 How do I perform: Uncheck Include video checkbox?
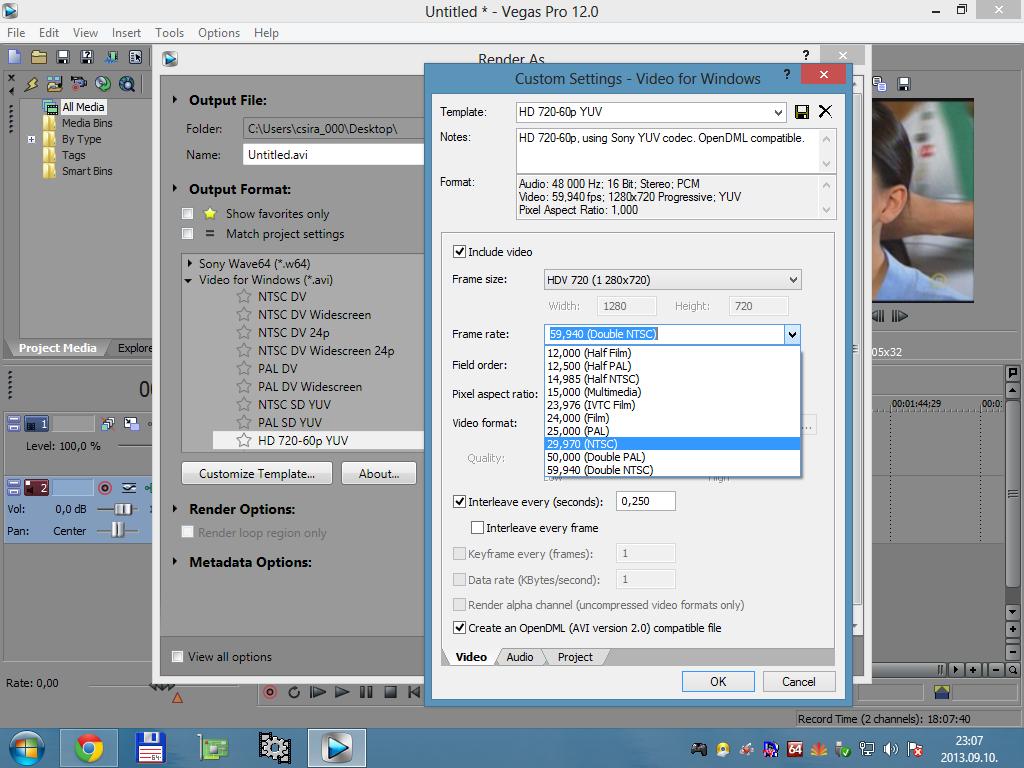pyautogui.click(x=459, y=252)
